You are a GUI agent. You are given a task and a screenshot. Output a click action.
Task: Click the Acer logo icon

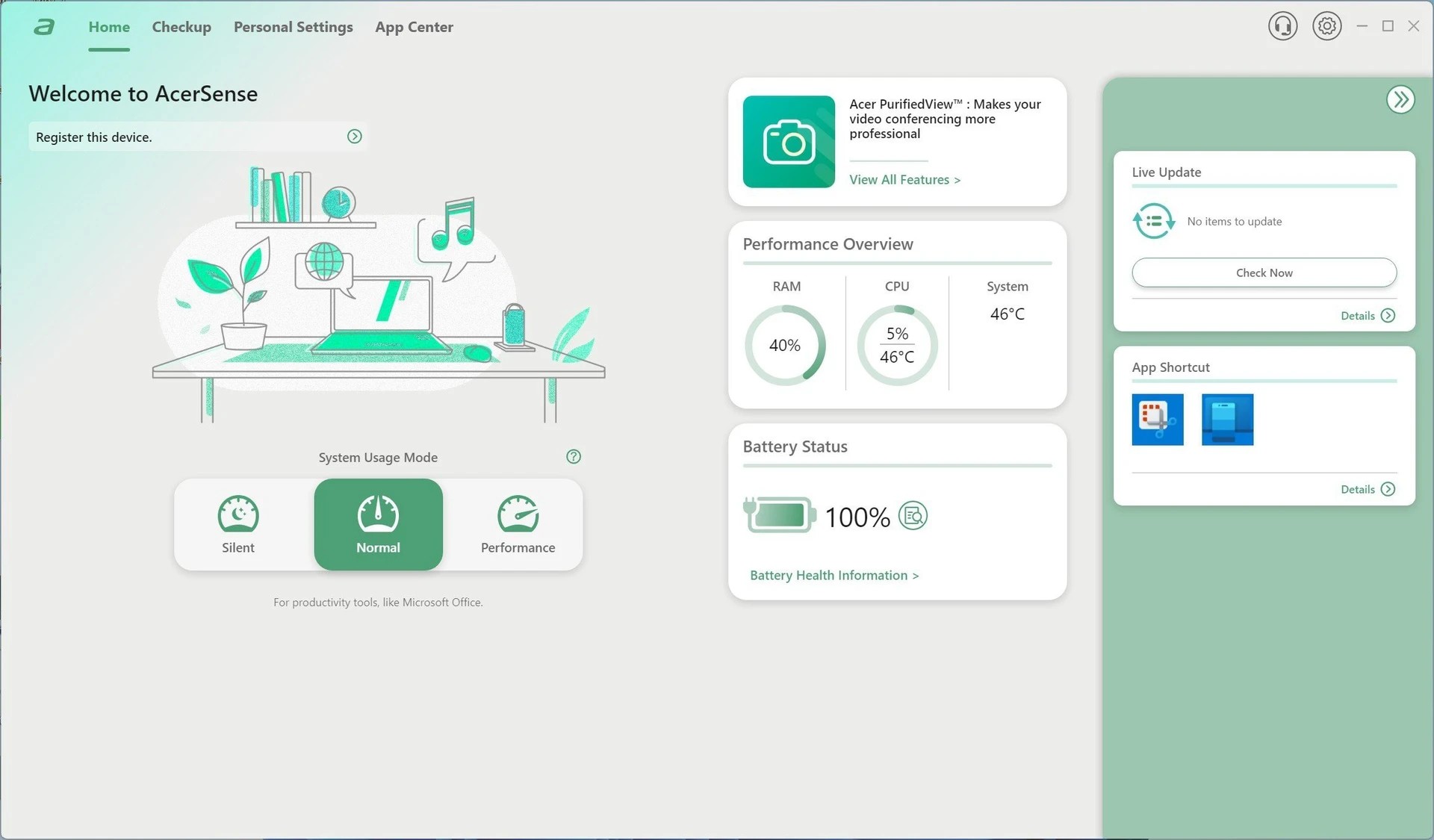[x=44, y=27]
